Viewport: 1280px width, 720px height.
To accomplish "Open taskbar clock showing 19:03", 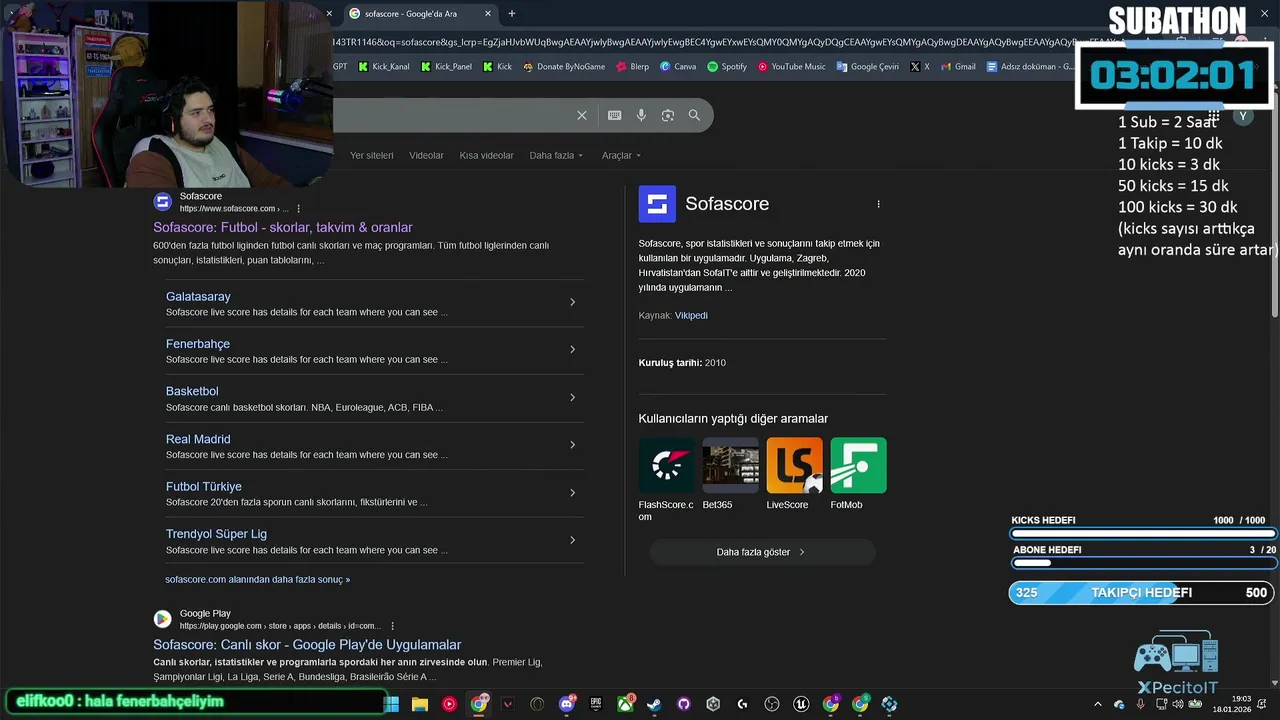I will point(1232,704).
